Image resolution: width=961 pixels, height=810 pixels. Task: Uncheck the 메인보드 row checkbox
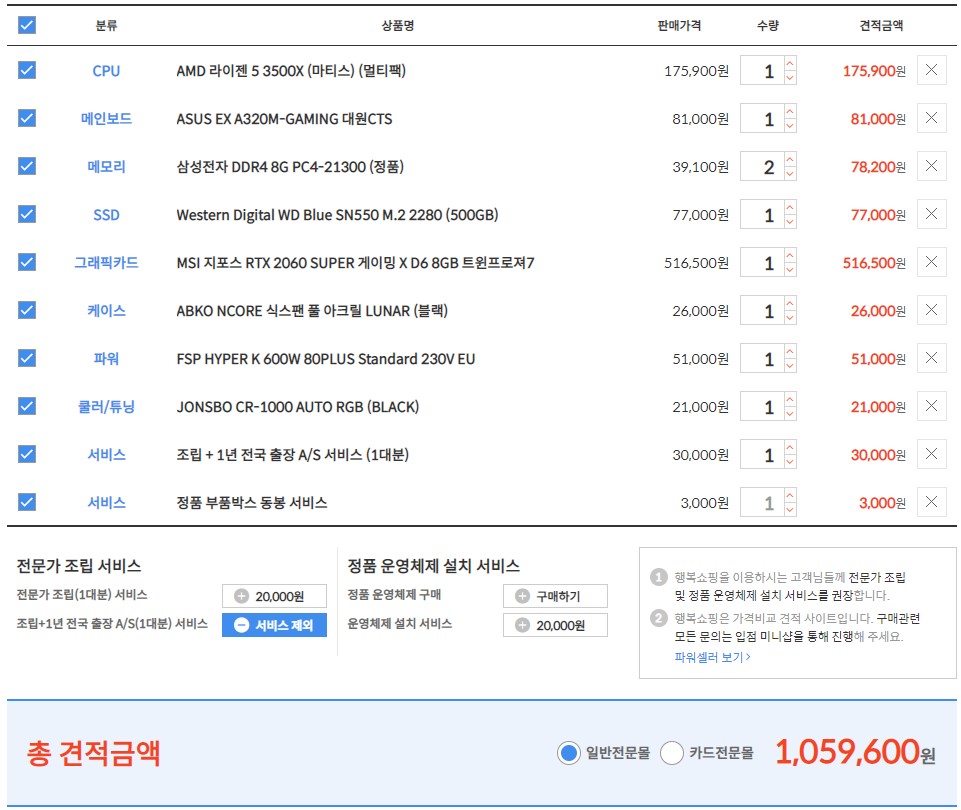pos(27,118)
